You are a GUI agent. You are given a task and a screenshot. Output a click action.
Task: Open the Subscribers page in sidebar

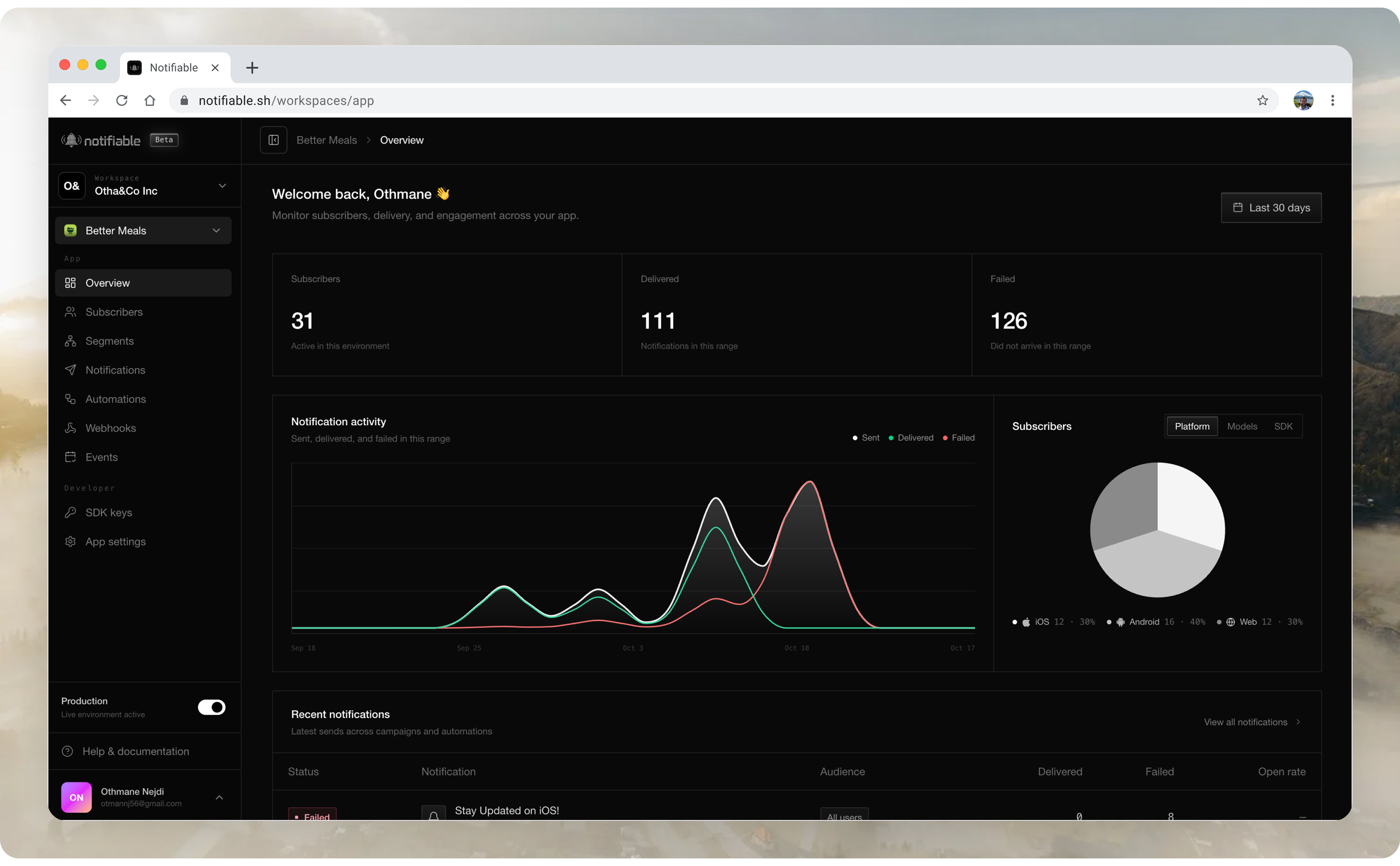pyautogui.click(x=143, y=312)
